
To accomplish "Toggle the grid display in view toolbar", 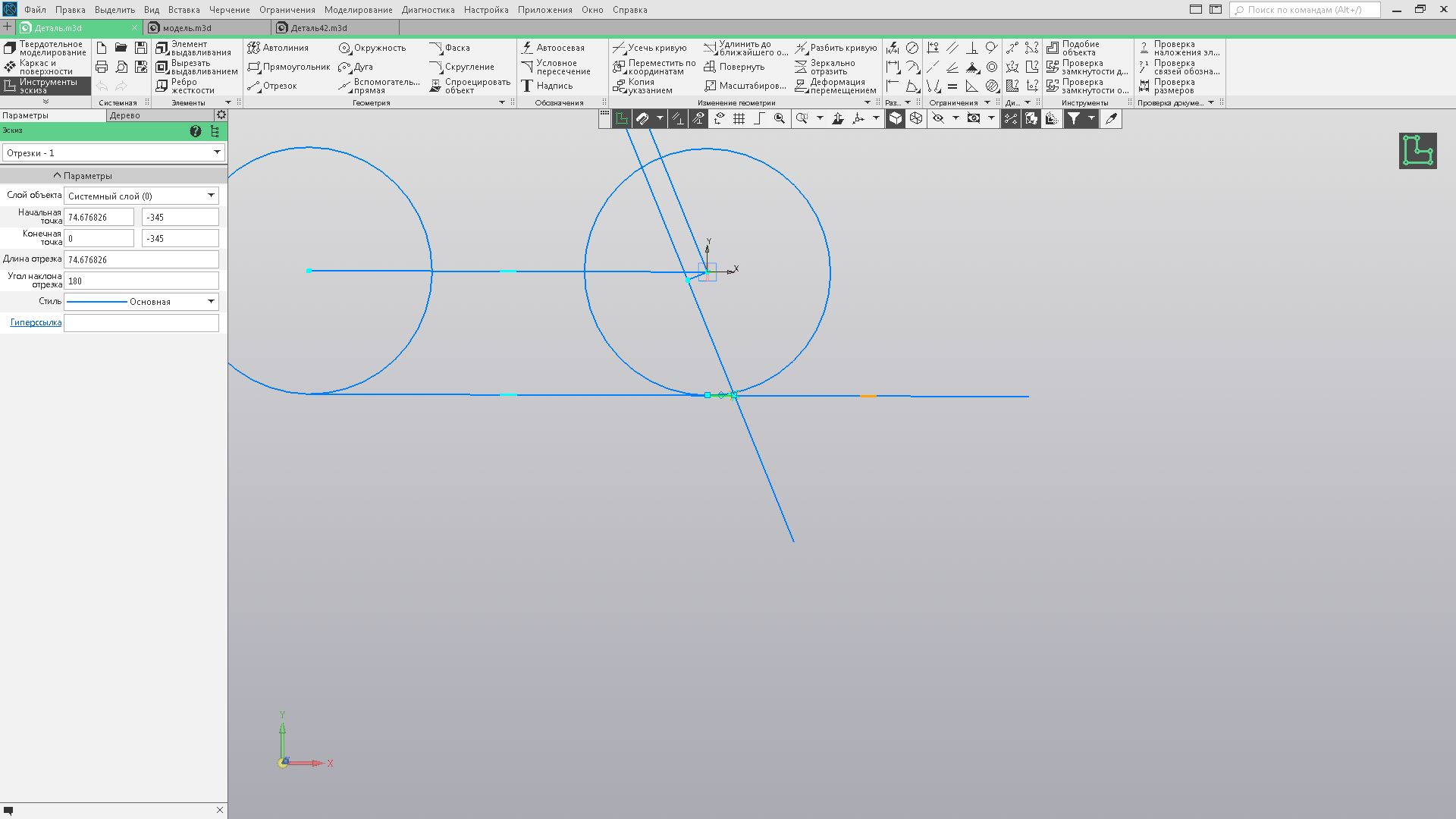I will 739,118.
